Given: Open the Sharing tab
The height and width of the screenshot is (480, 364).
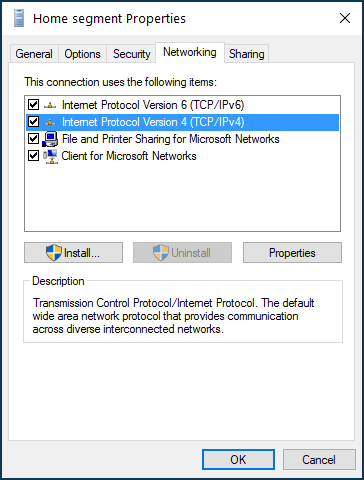Looking at the screenshot, I should pyautogui.click(x=247, y=54).
